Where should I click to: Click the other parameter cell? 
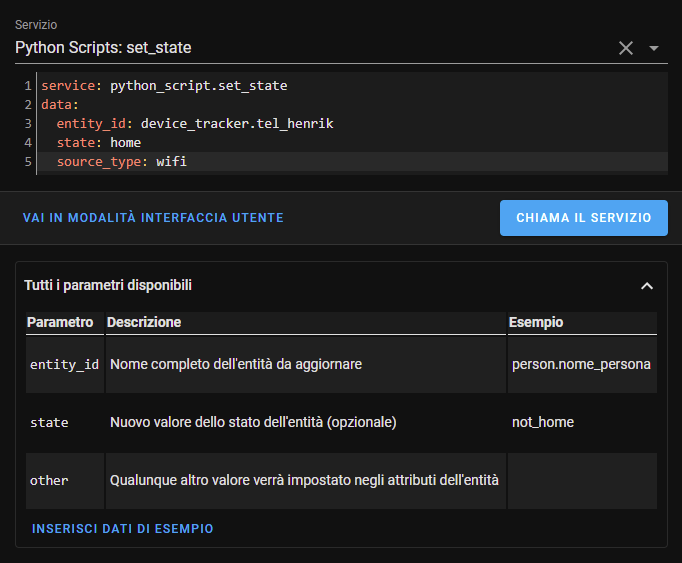click(65, 481)
